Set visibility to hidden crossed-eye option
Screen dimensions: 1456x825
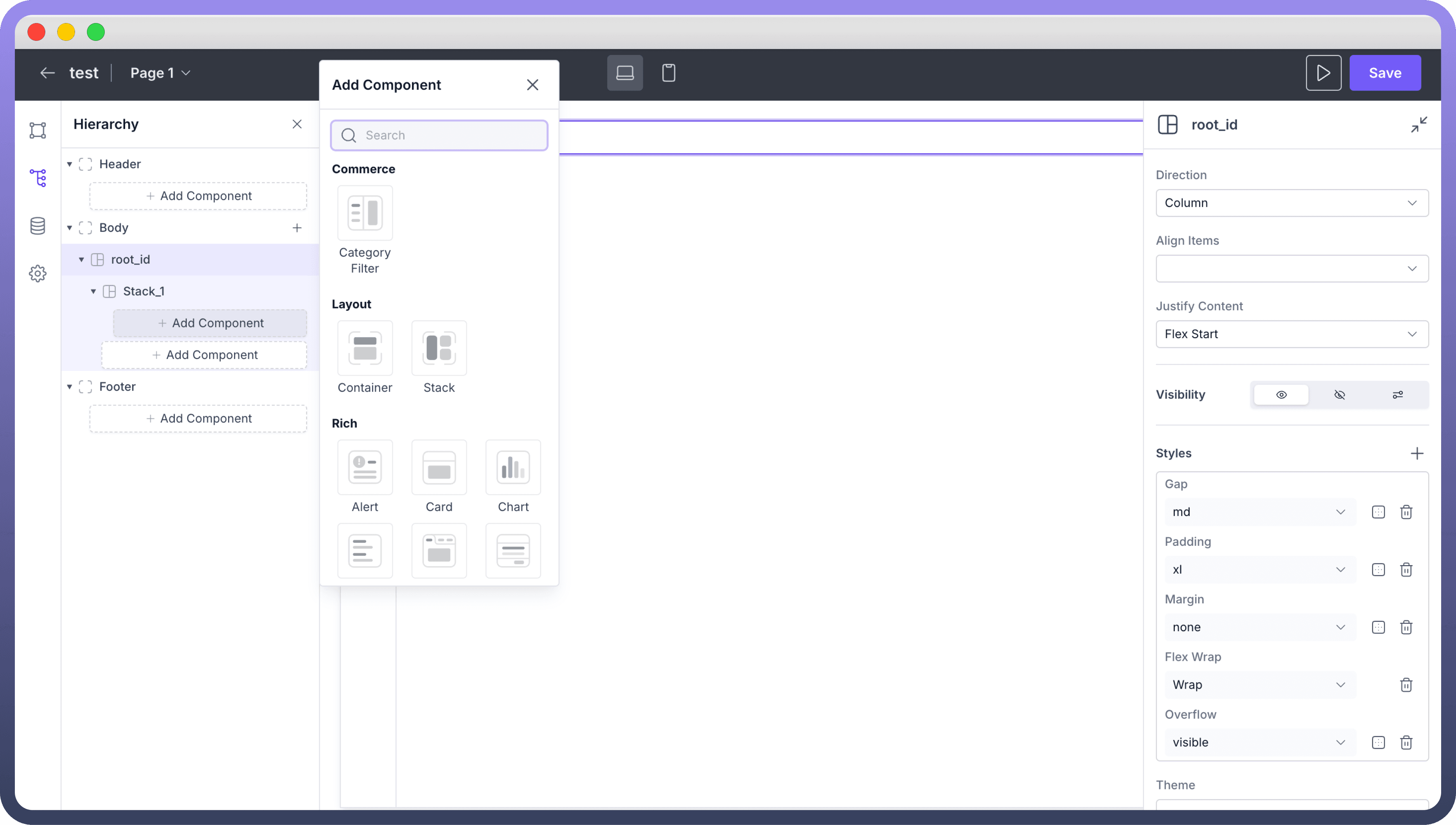point(1339,395)
